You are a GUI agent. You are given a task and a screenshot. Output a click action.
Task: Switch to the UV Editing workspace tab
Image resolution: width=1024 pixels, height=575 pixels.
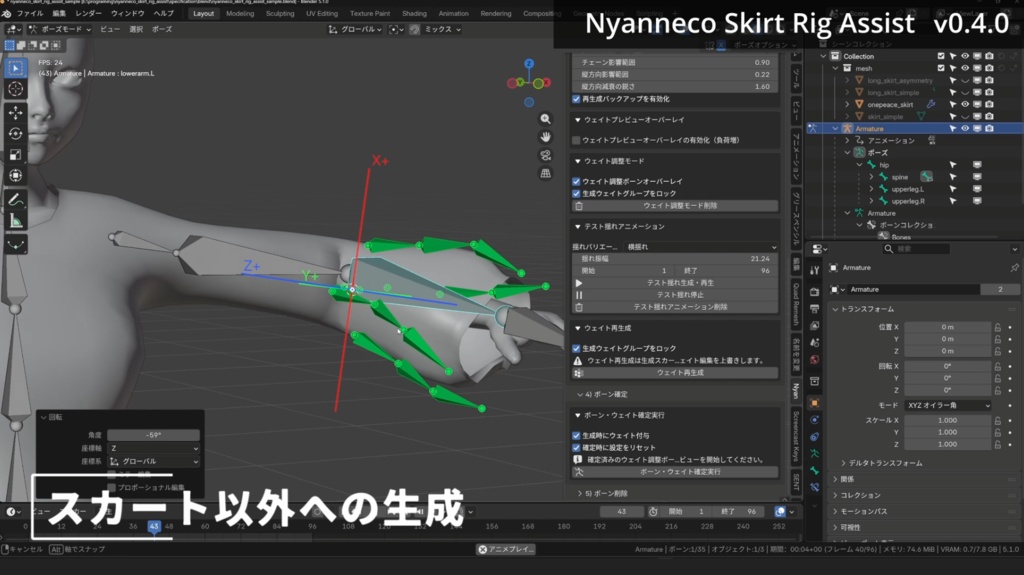pos(322,13)
